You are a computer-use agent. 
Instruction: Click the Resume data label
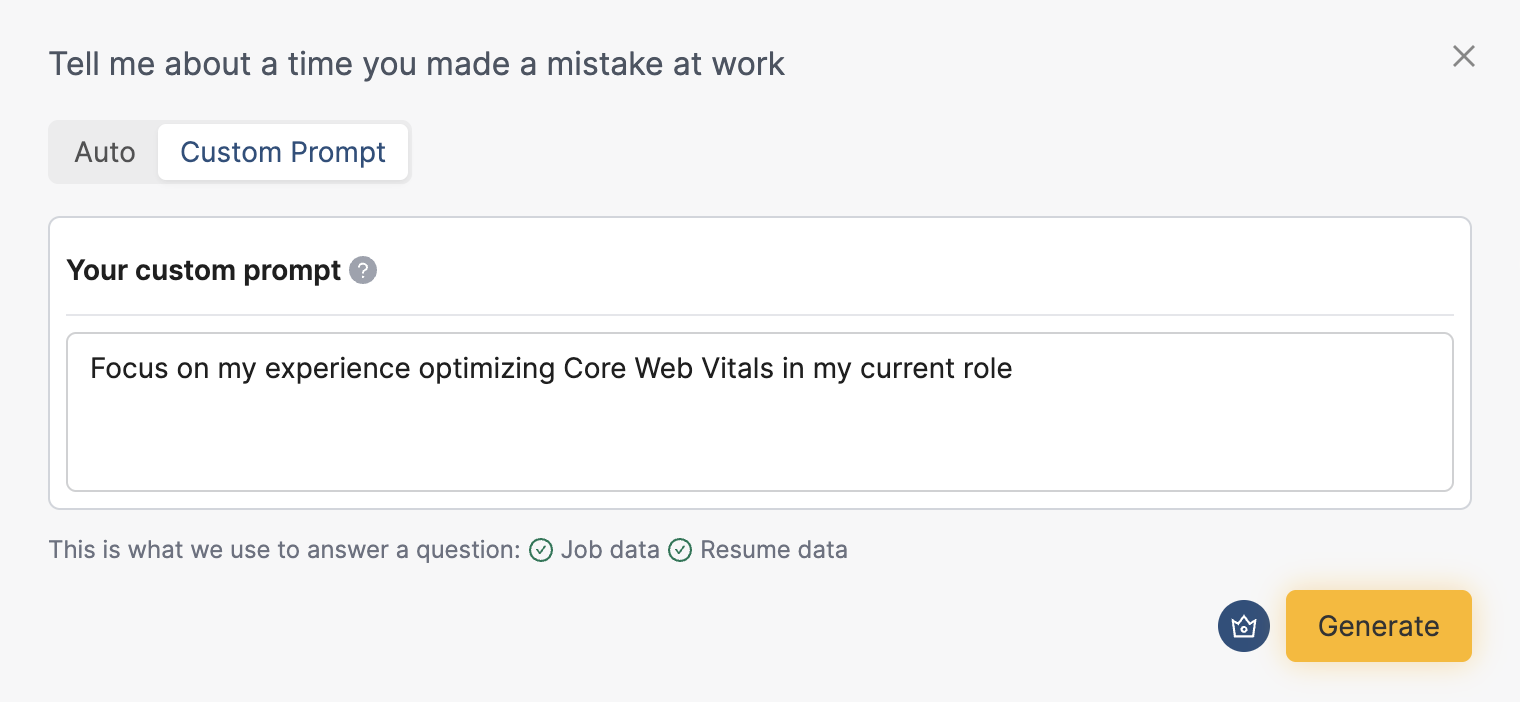(773, 550)
